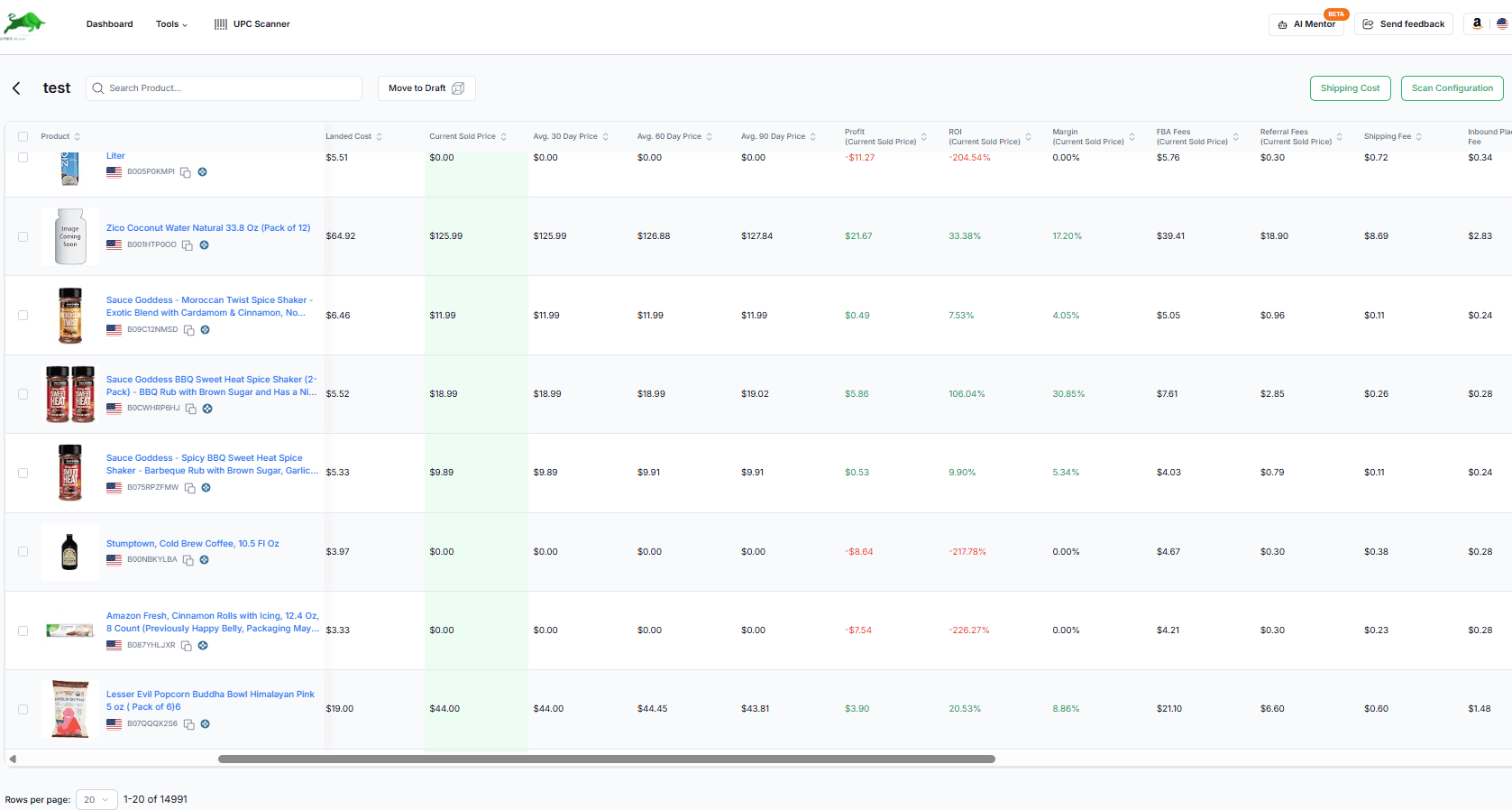1512x810 pixels.
Task: Focus the Search Product field
Action: click(x=225, y=88)
